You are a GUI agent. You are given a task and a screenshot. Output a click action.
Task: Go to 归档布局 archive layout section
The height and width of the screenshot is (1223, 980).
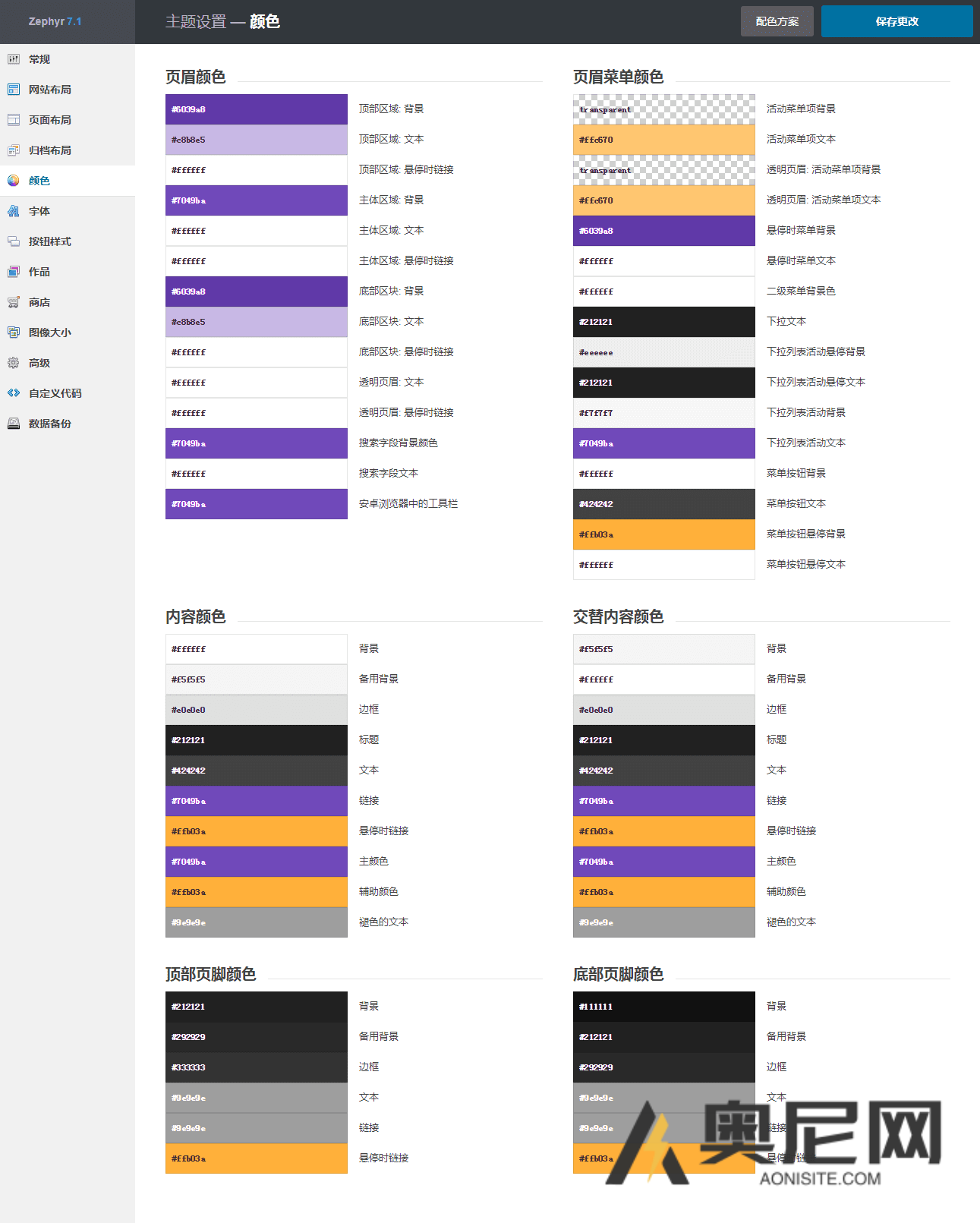coord(50,150)
